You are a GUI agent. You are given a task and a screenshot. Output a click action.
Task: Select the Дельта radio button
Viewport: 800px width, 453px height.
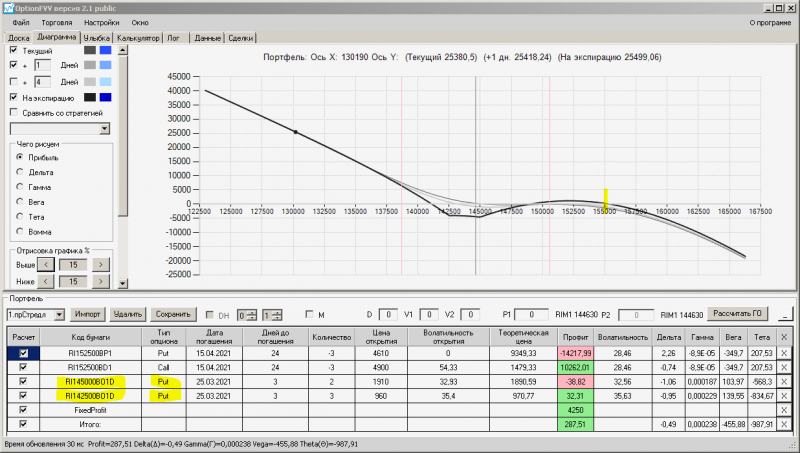[x=20, y=172]
